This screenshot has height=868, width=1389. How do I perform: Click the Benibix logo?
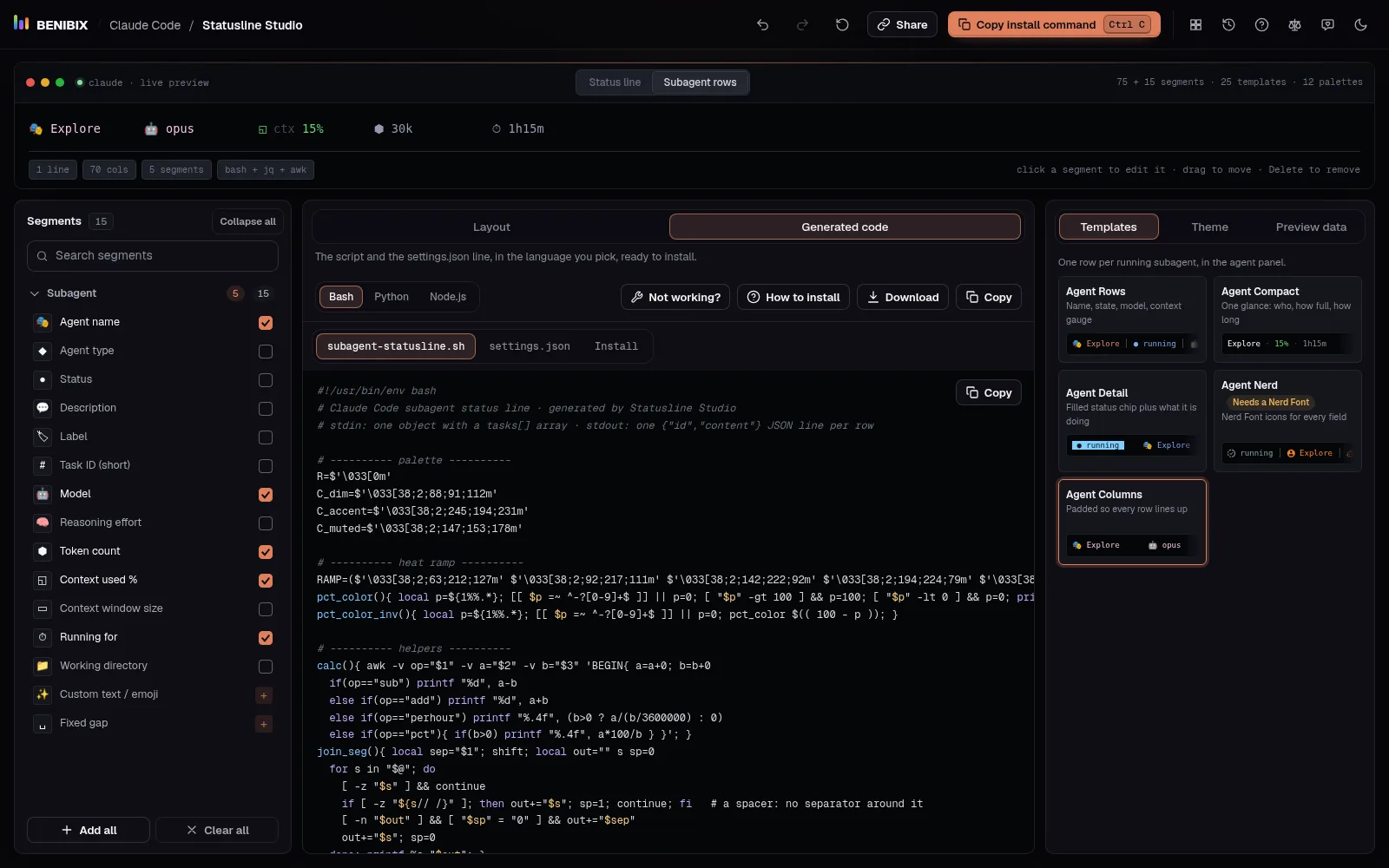pos(51,24)
